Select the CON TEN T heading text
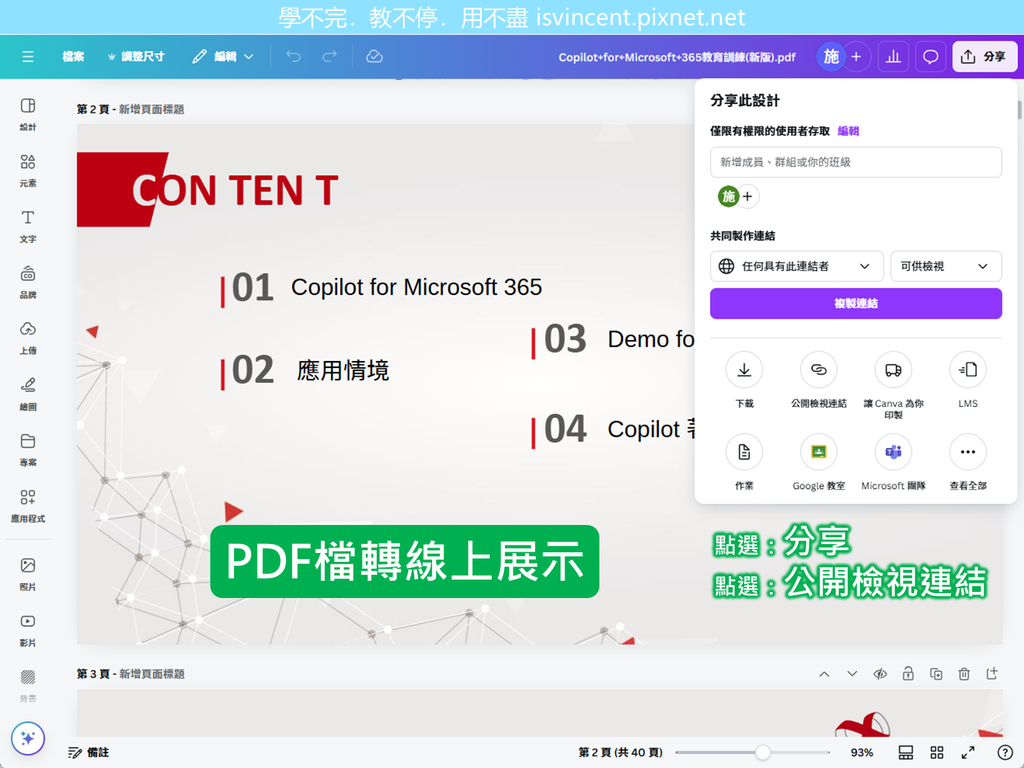Viewport: 1024px width, 768px height. pyautogui.click(x=234, y=191)
